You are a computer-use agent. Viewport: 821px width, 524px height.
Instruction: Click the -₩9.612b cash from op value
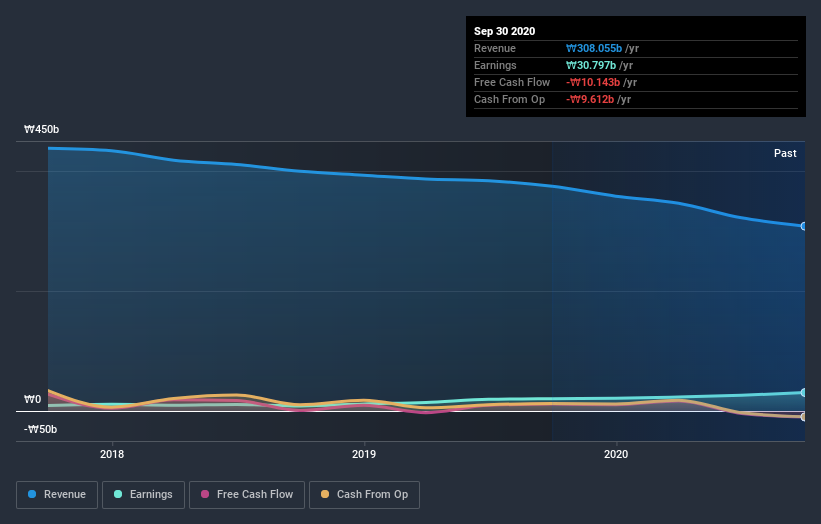[x=590, y=99]
